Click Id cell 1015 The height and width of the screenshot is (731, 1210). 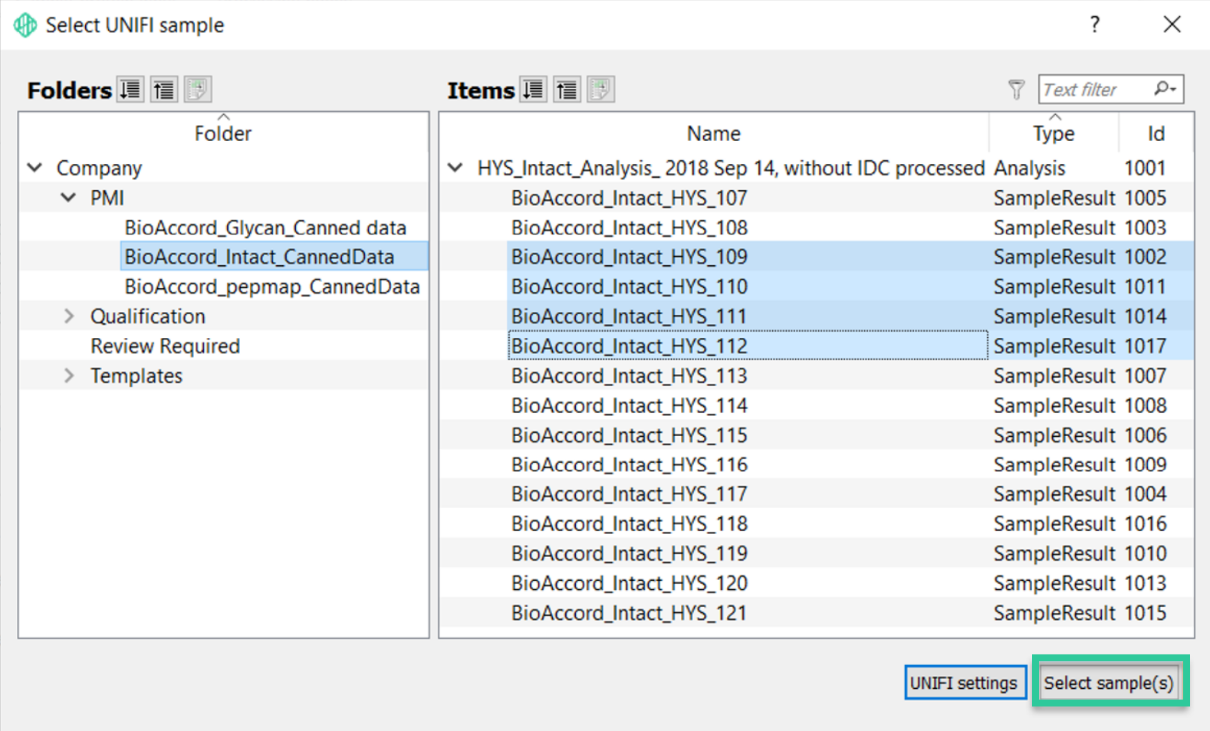point(1145,613)
